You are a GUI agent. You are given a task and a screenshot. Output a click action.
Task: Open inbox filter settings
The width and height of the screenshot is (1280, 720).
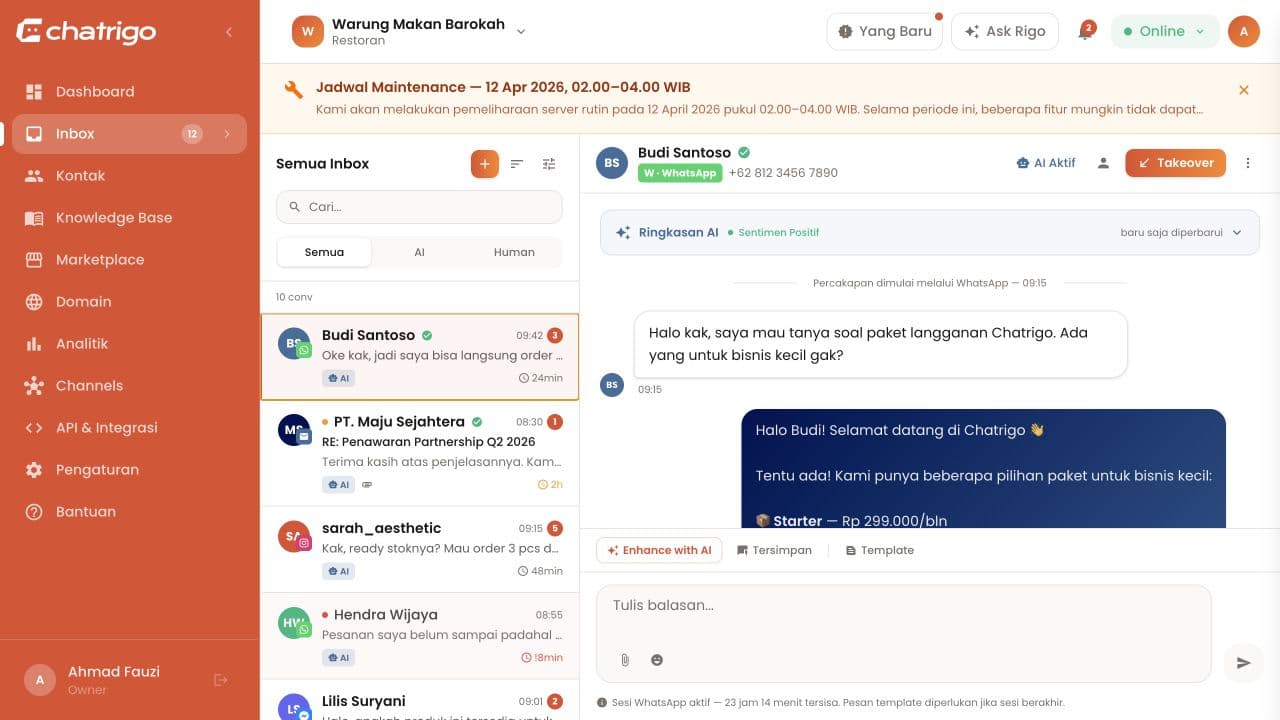(x=549, y=164)
